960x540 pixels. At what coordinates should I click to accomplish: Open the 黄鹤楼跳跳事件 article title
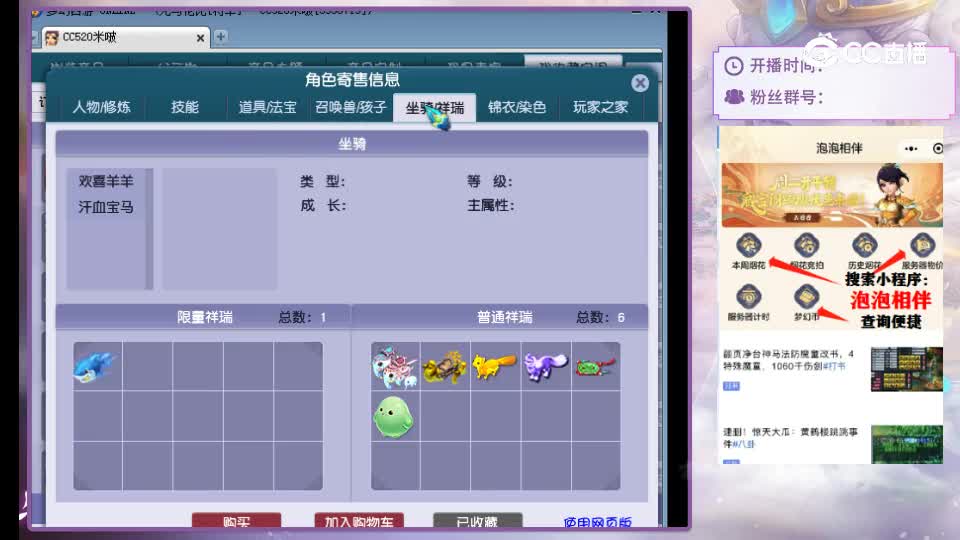tap(790, 438)
